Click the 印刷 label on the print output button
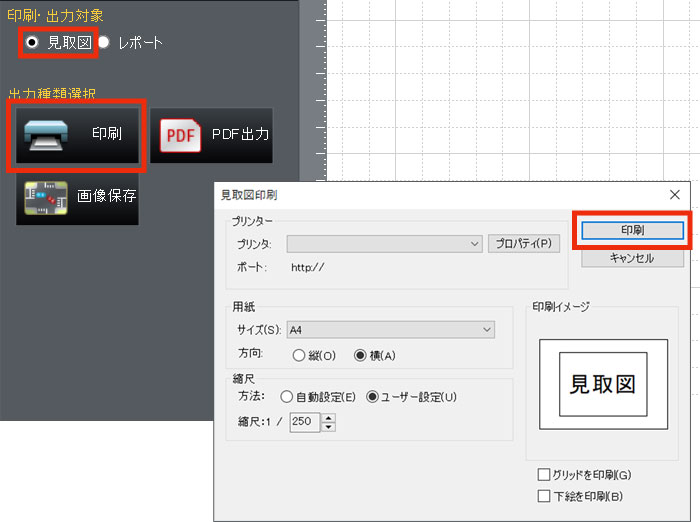This screenshot has height=522, width=700. (107, 134)
